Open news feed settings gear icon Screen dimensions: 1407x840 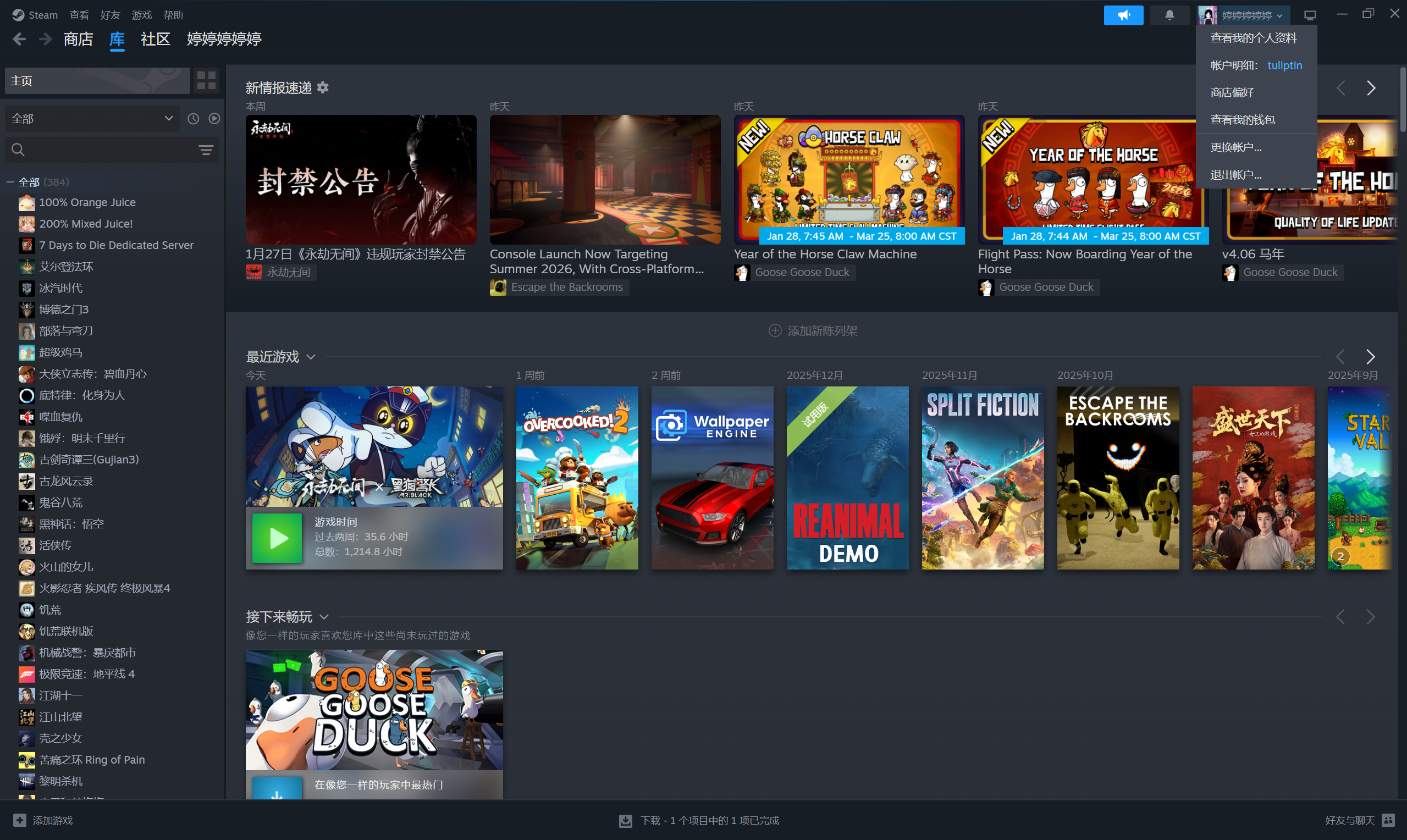[x=323, y=88]
